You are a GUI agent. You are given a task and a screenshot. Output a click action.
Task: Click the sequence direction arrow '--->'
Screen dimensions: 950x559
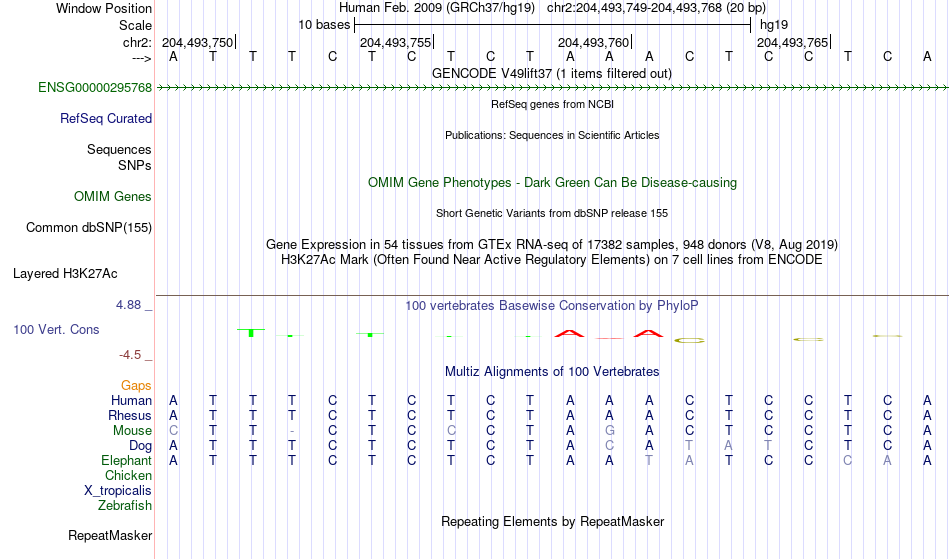pyautogui.click(x=141, y=58)
